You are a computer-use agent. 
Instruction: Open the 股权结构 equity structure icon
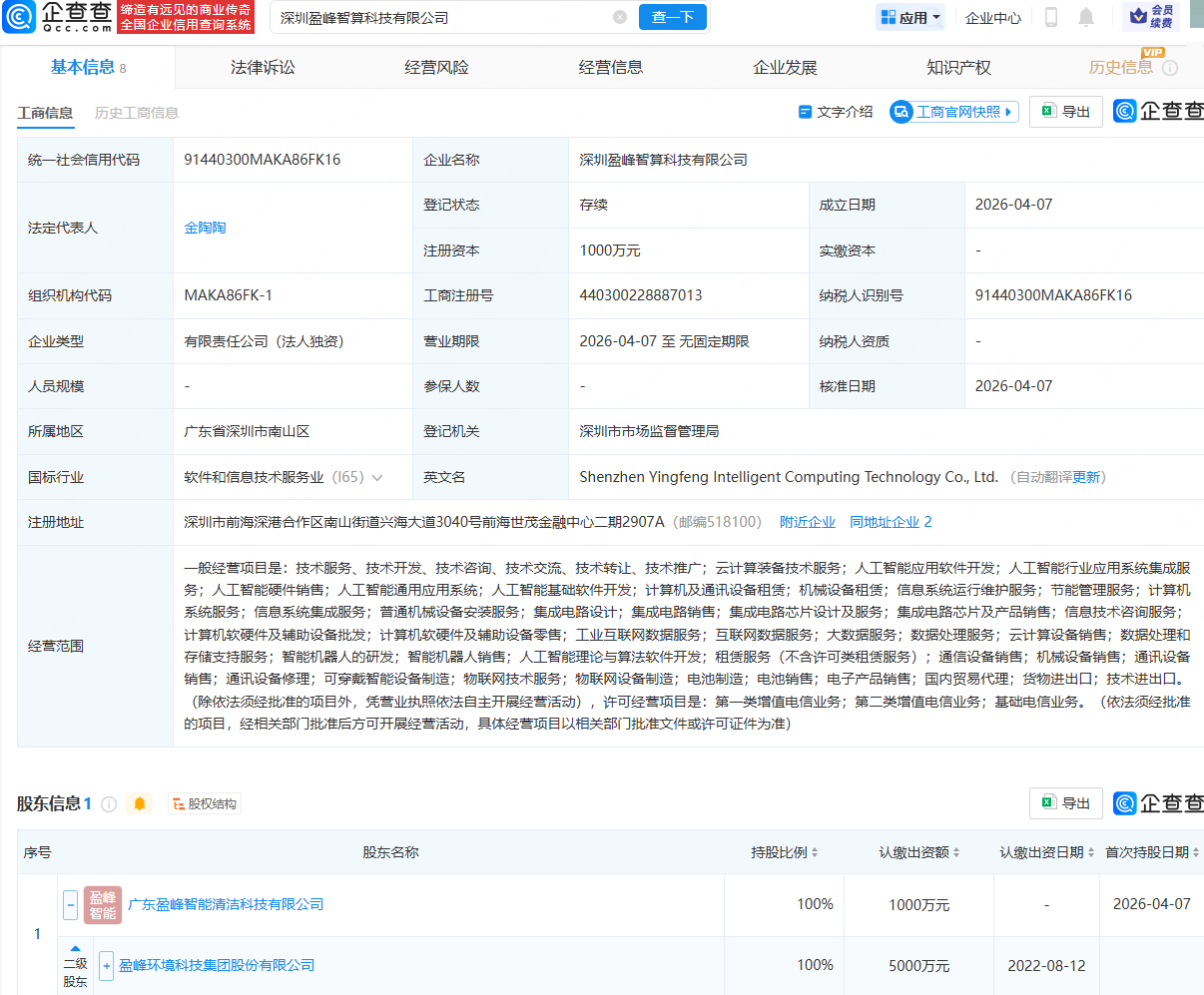(205, 803)
